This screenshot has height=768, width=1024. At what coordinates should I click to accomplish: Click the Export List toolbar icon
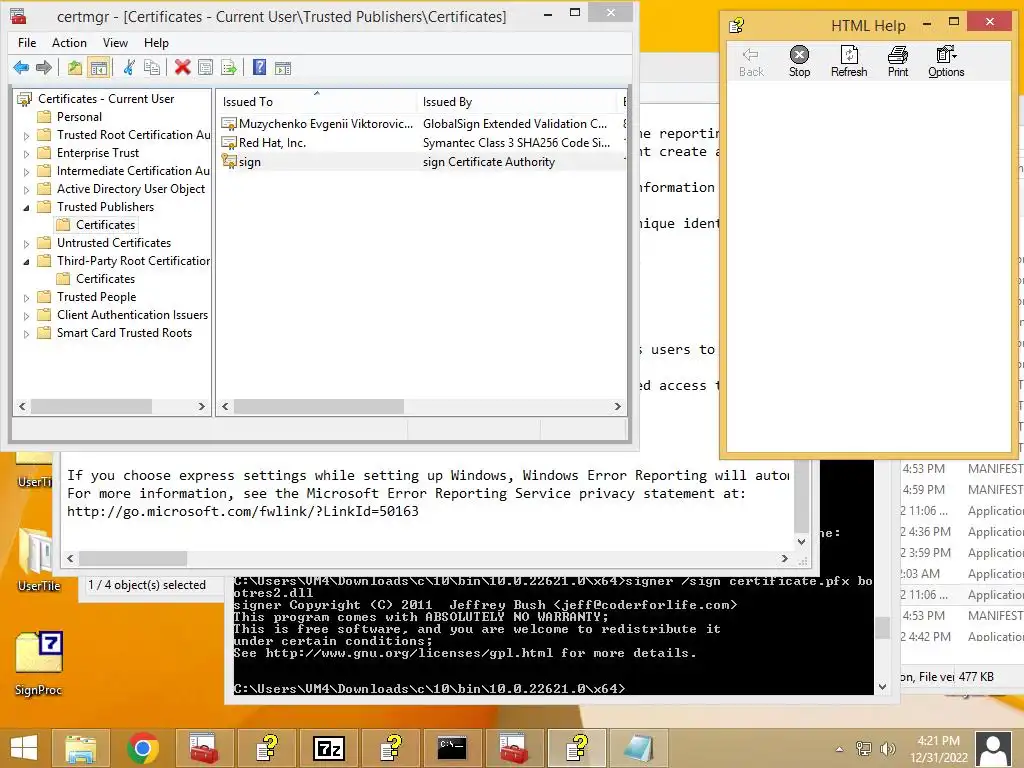point(229,67)
